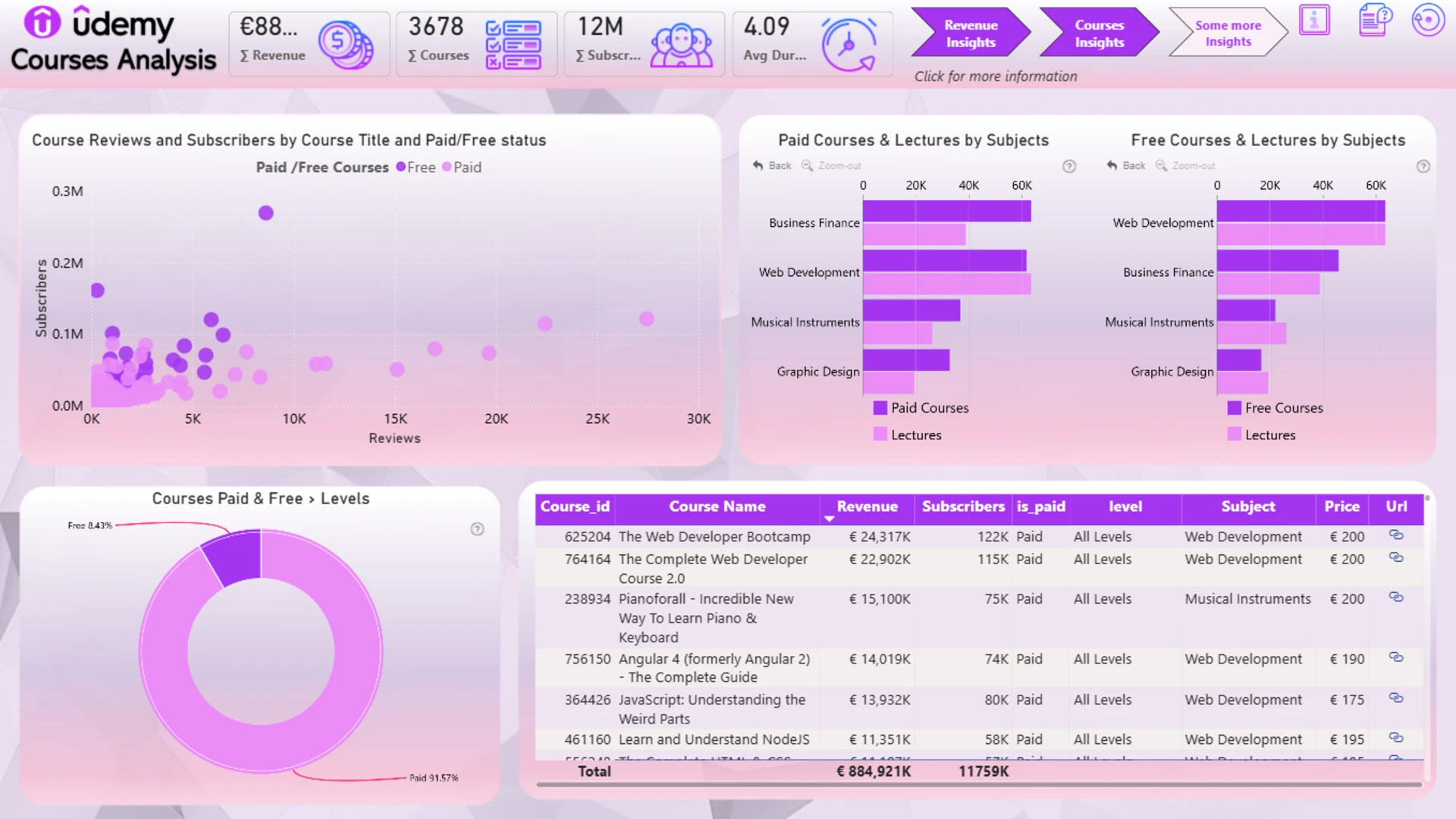Open URL link for Angular 4 course row

[1396, 657]
